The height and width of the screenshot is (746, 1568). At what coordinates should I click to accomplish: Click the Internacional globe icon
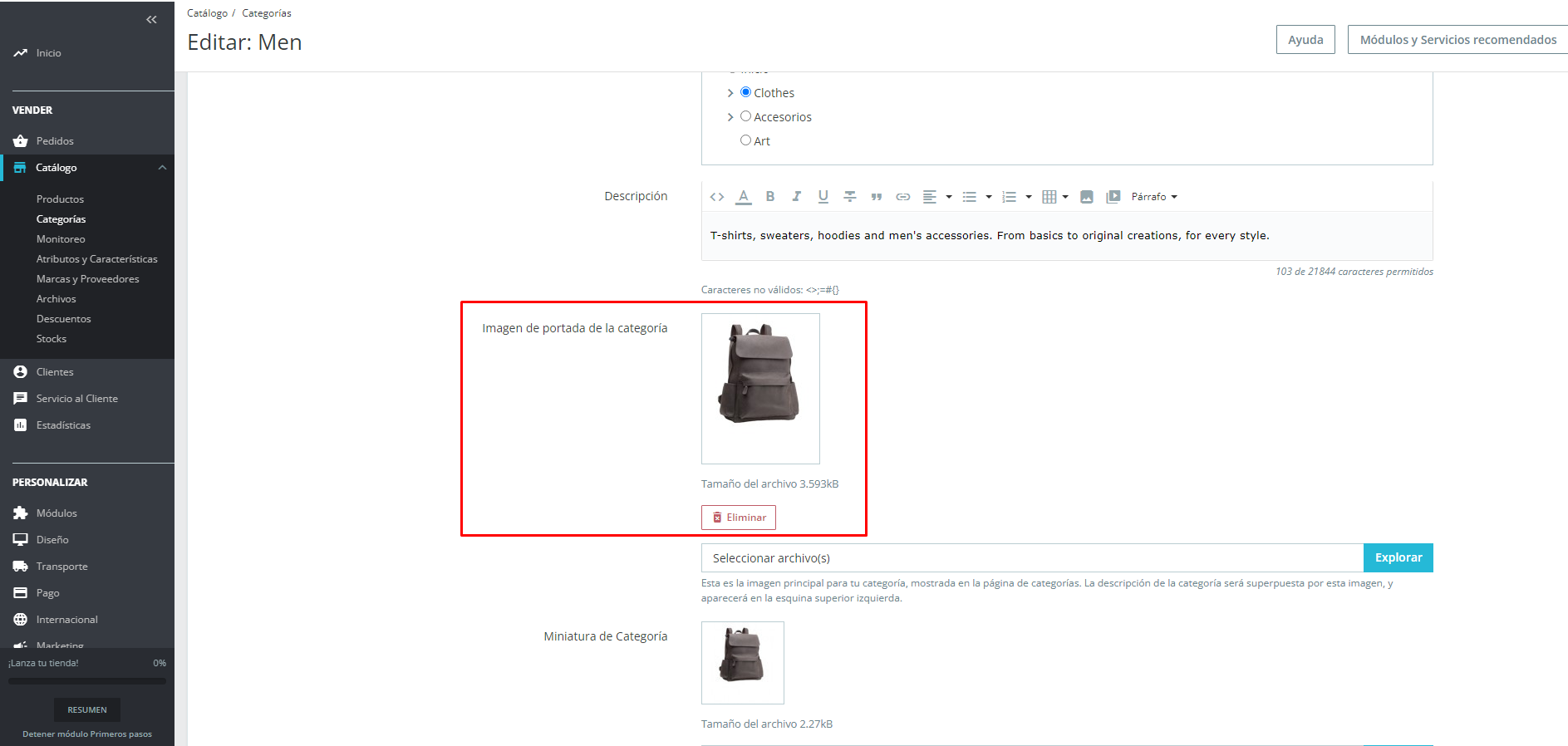pyautogui.click(x=21, y=620)
